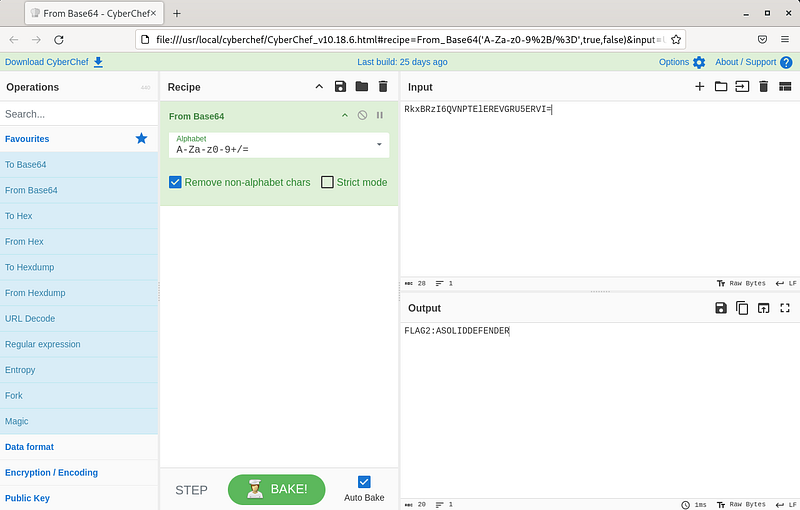Copy raw output to clipboard
The image size is (800, 510).
[x=742, y=308]
